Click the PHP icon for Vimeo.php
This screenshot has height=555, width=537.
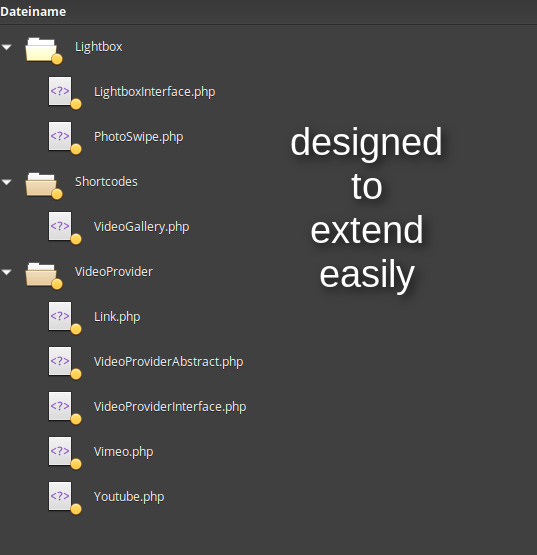pyautogui.click(x=64, y=453)
